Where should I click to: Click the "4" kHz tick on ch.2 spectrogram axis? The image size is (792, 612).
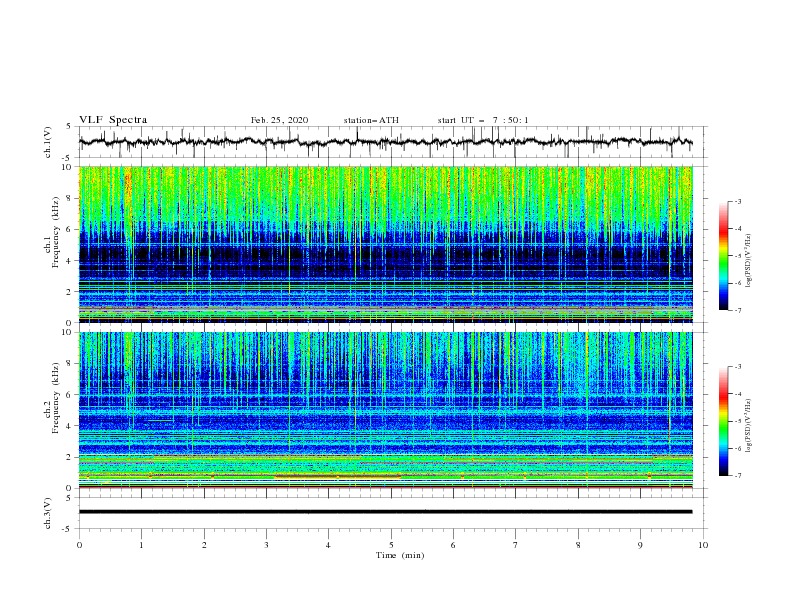click(70, 426)
